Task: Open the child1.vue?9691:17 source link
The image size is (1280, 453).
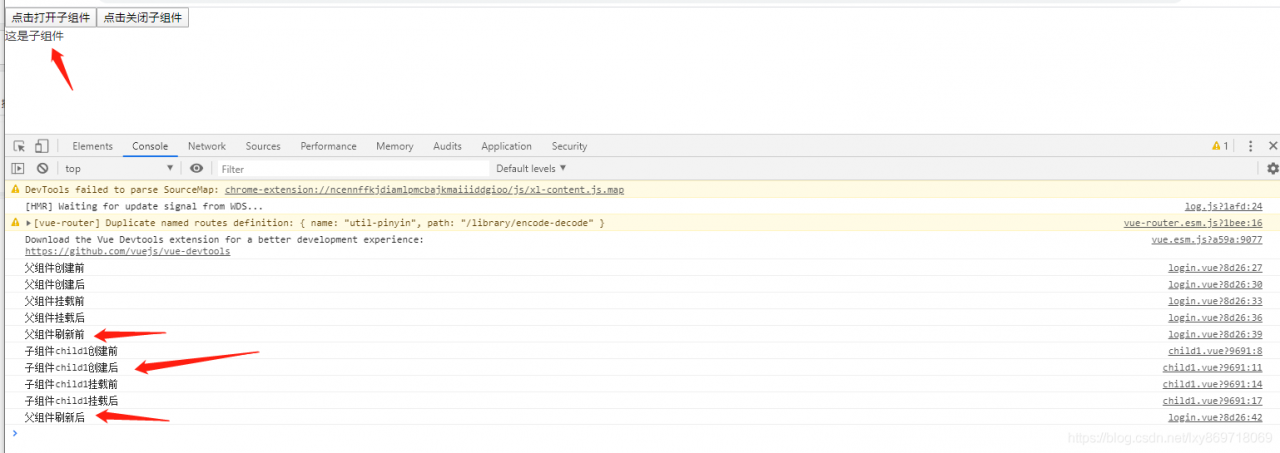Action: (x=1212, y=400)
